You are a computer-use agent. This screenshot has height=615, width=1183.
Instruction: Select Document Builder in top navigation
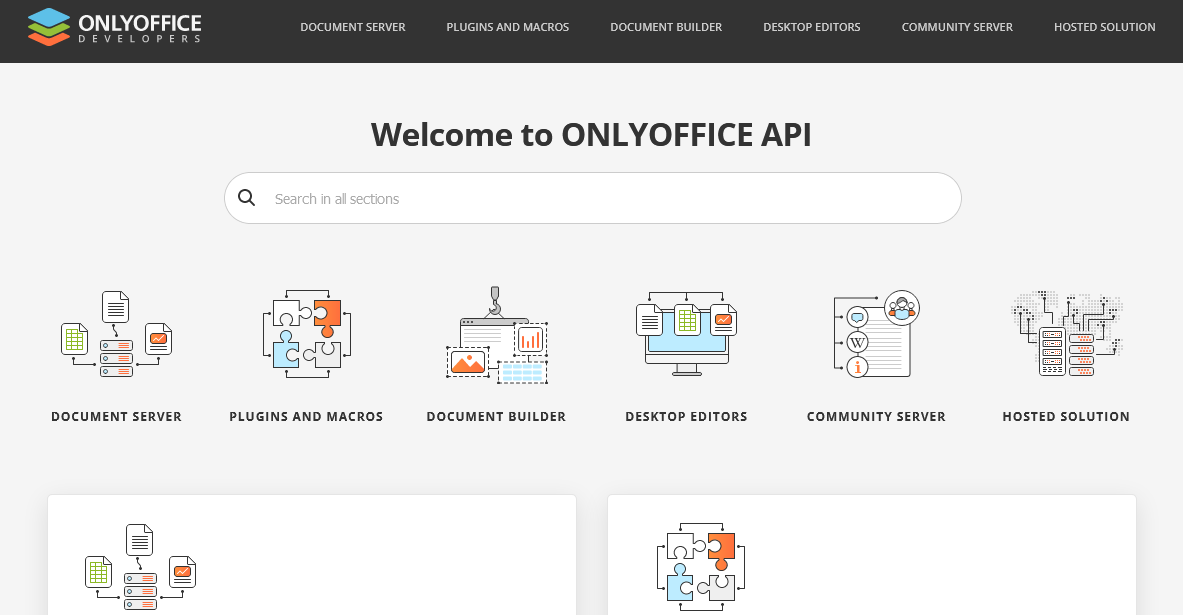pyautogui.click(x=666, y=27)
